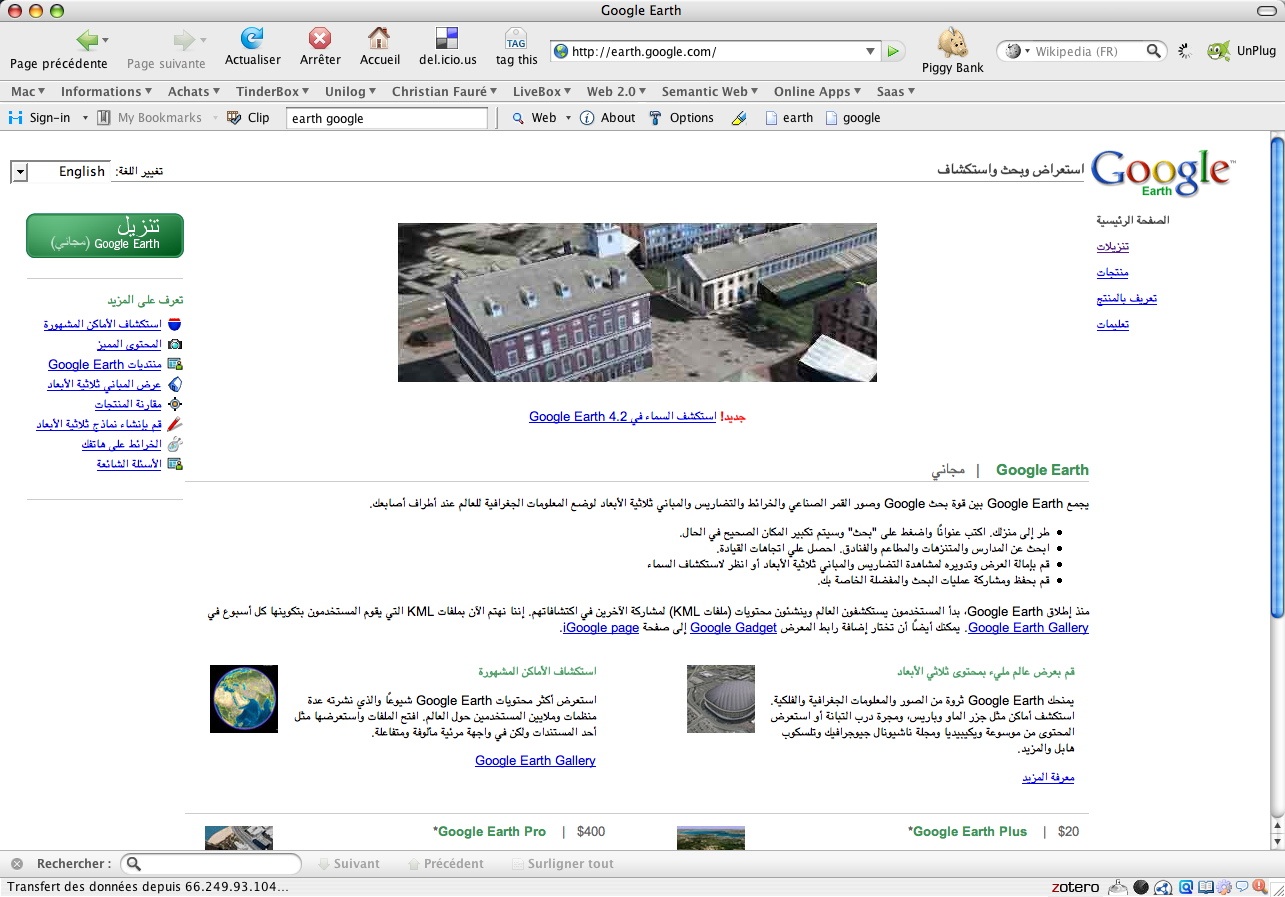Click the About info button

pyautogui.click(x=608, y=118)
